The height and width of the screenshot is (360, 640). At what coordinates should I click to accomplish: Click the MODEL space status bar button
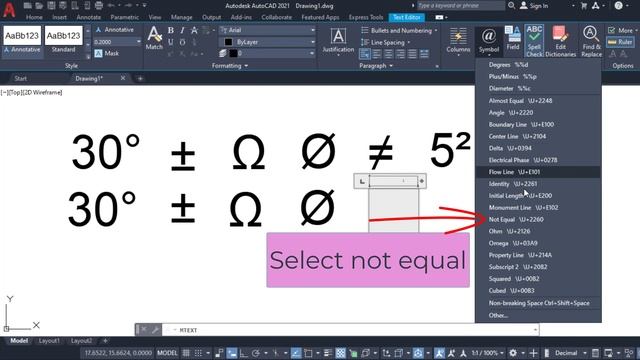[x=167, y=353]
